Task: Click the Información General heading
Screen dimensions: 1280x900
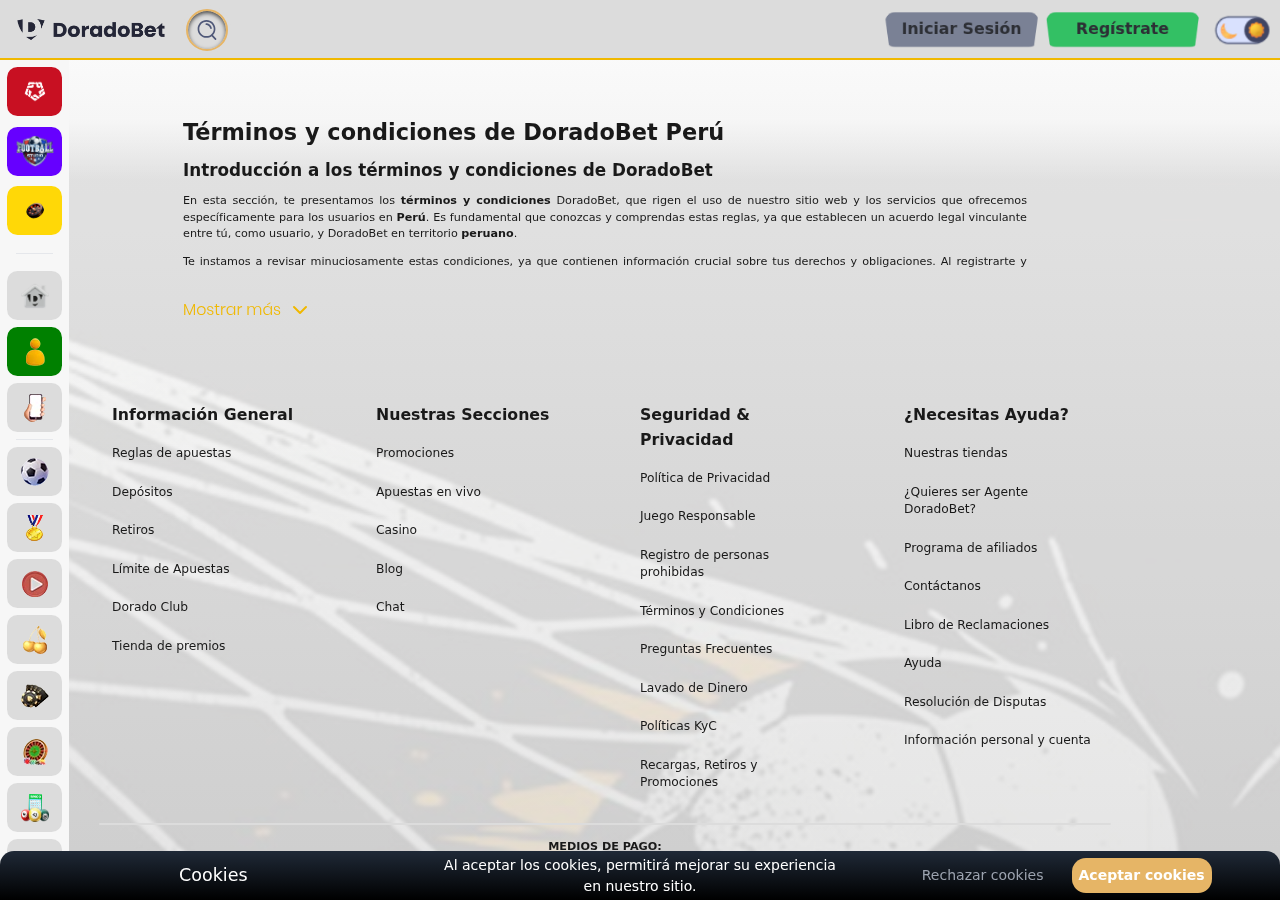Action: click(202, 414)
